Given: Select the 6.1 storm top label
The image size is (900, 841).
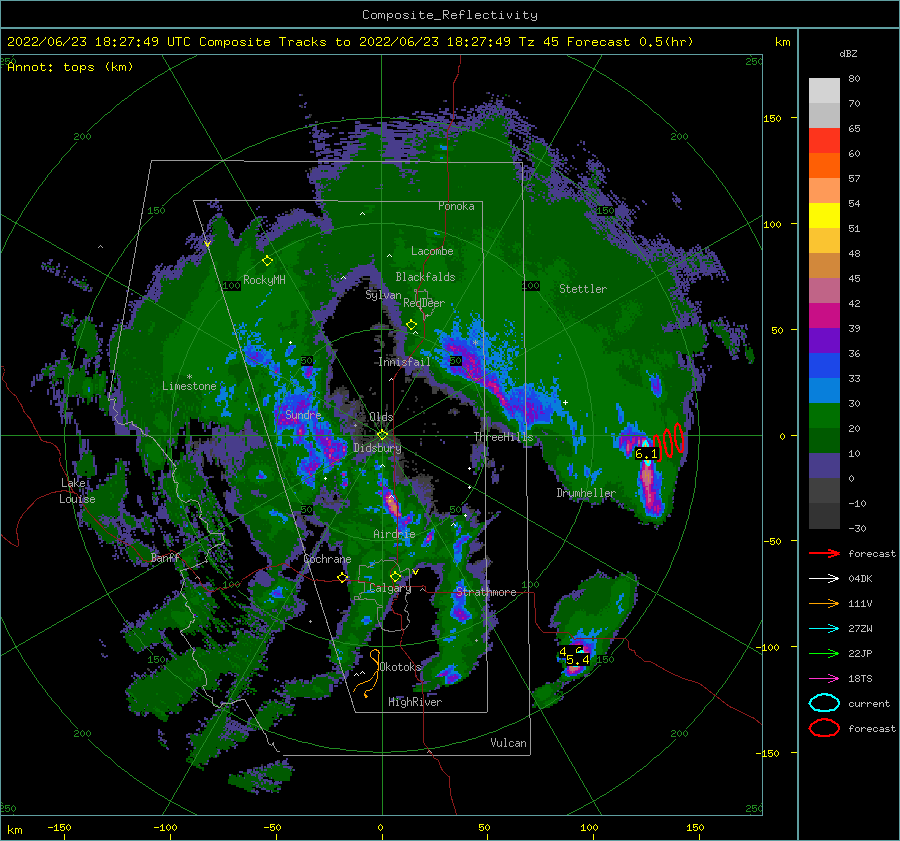Looking at the screenshot, I should coord(646,454).
